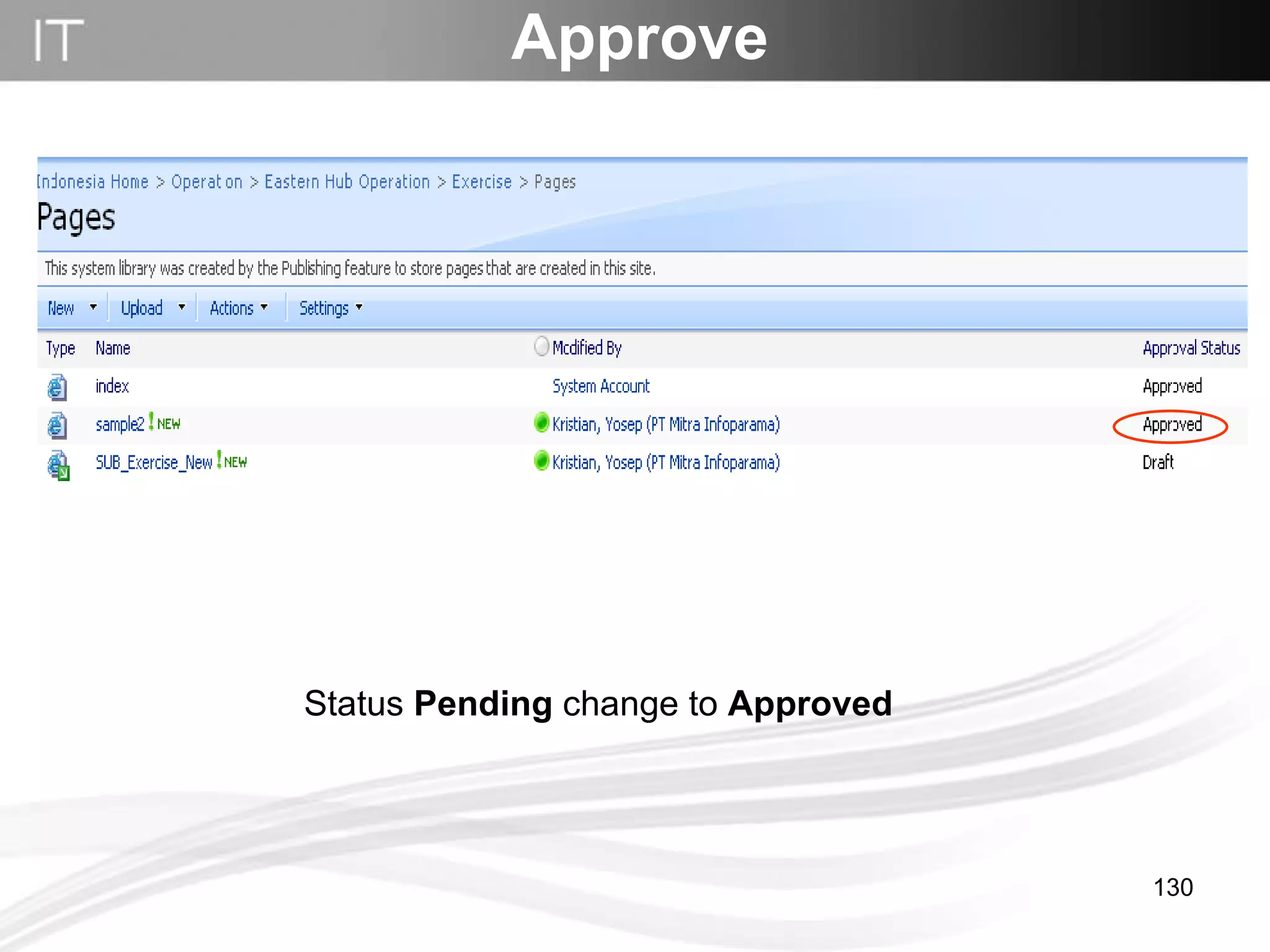The height and width of the screenshot is (952, 1270).
Task: Open the New dropdown arrow
Action: [x=93, y=307]
